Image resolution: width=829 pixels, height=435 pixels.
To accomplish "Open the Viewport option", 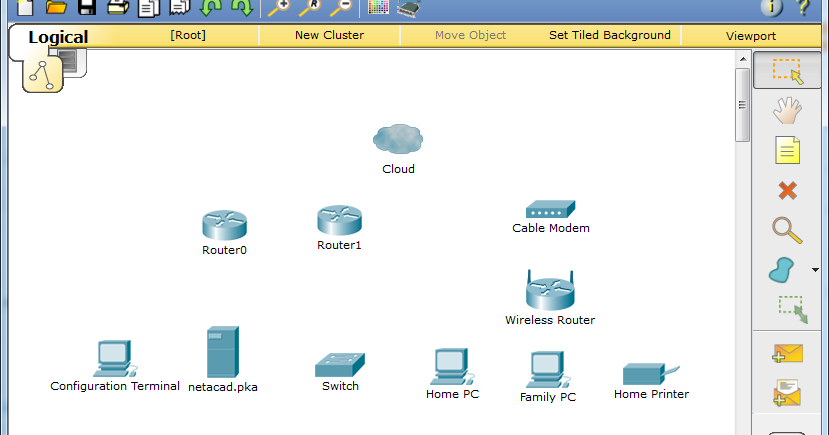I will click(751, 36).
